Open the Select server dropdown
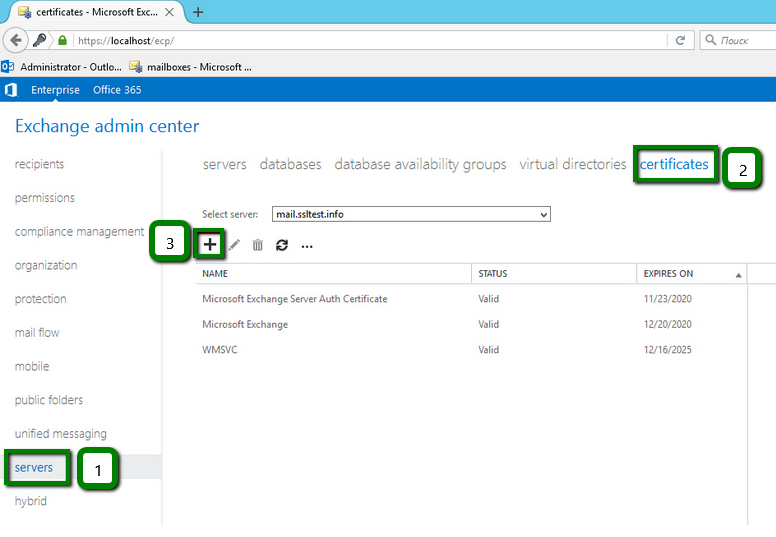Viewport: 776px width, 537px height. [x=411, y=214]
